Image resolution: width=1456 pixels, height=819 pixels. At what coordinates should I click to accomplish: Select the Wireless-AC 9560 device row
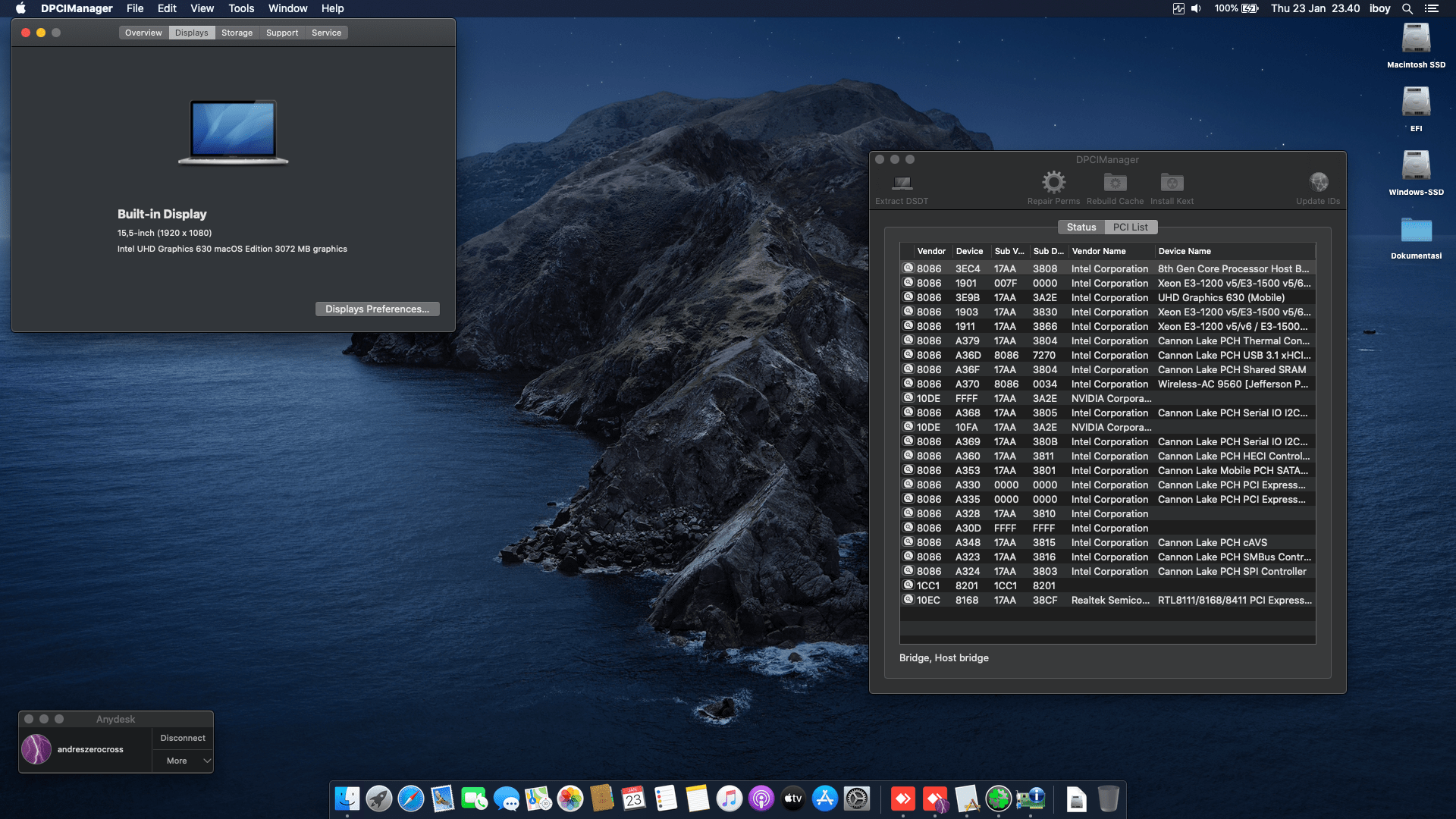coord(1107,384)
